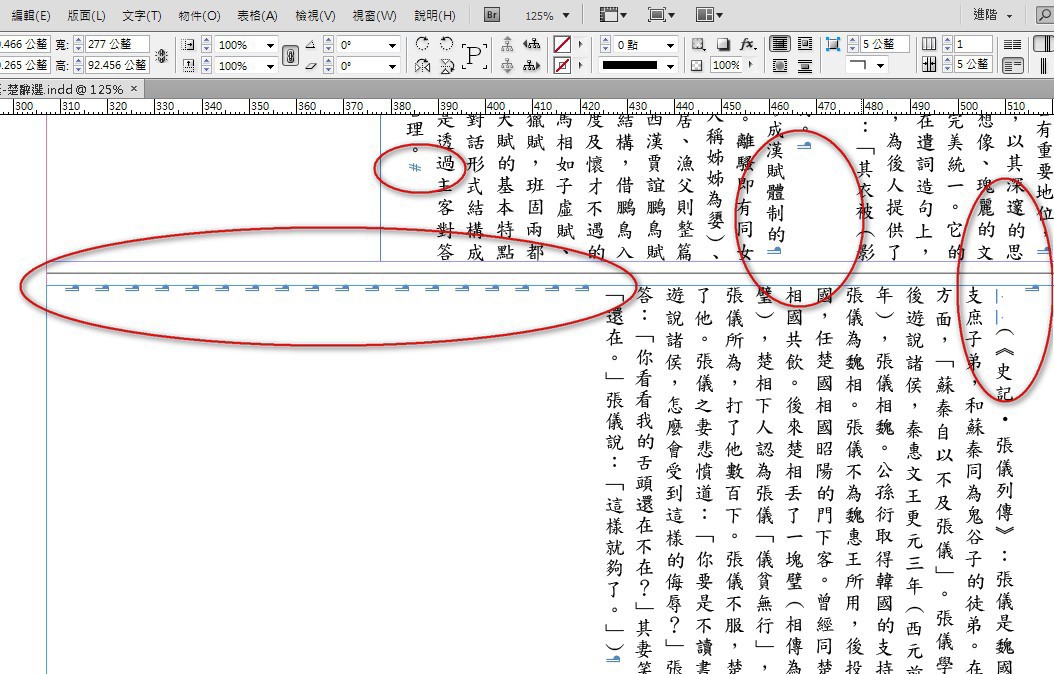The image size is (1054, 674).
Task: Click the rotate 90° clockwise icon
Action: 423,44
